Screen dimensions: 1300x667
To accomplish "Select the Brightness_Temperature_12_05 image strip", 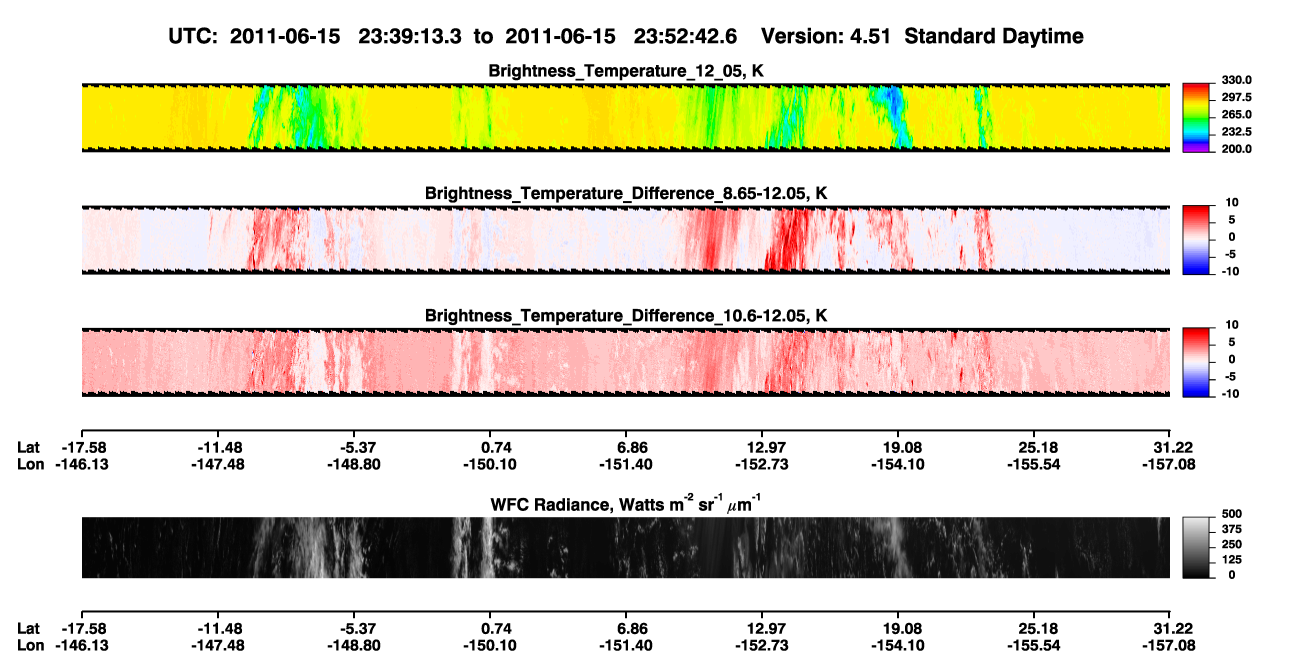I will coord(625,117).
